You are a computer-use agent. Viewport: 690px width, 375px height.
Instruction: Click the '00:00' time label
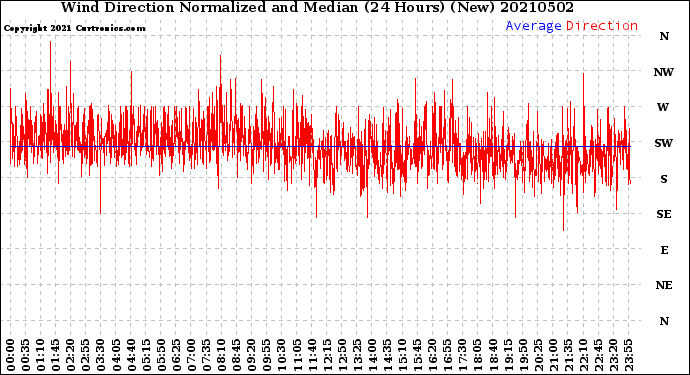11,355
